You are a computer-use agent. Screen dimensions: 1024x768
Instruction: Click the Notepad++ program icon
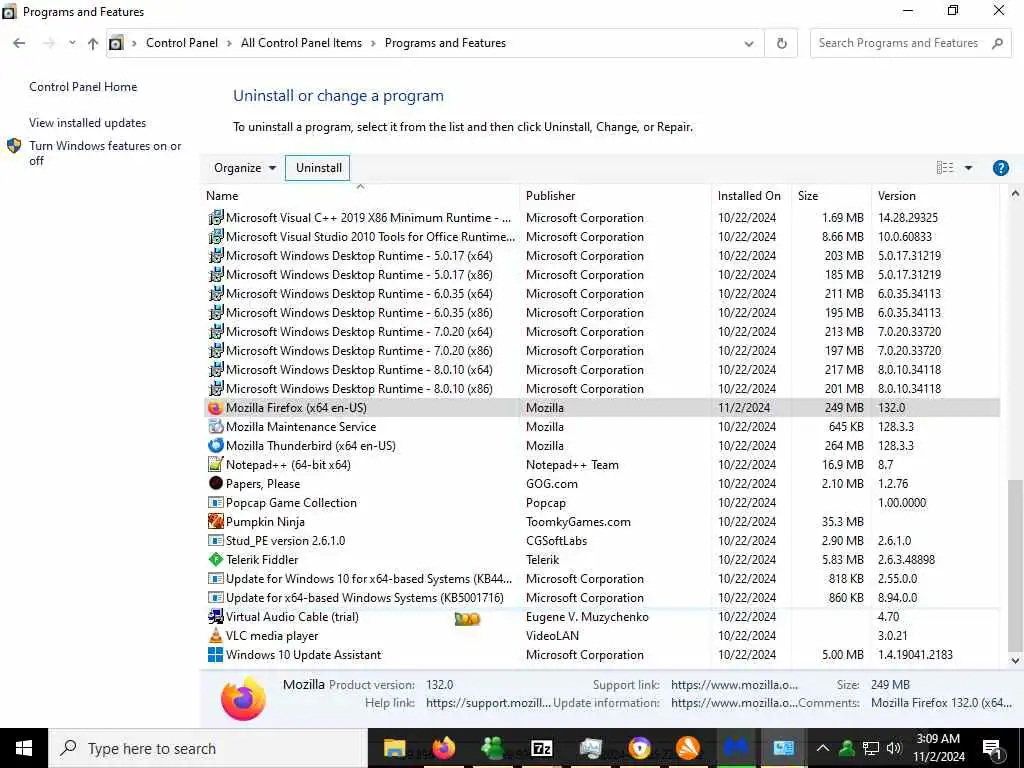click(x=215, y=464)
